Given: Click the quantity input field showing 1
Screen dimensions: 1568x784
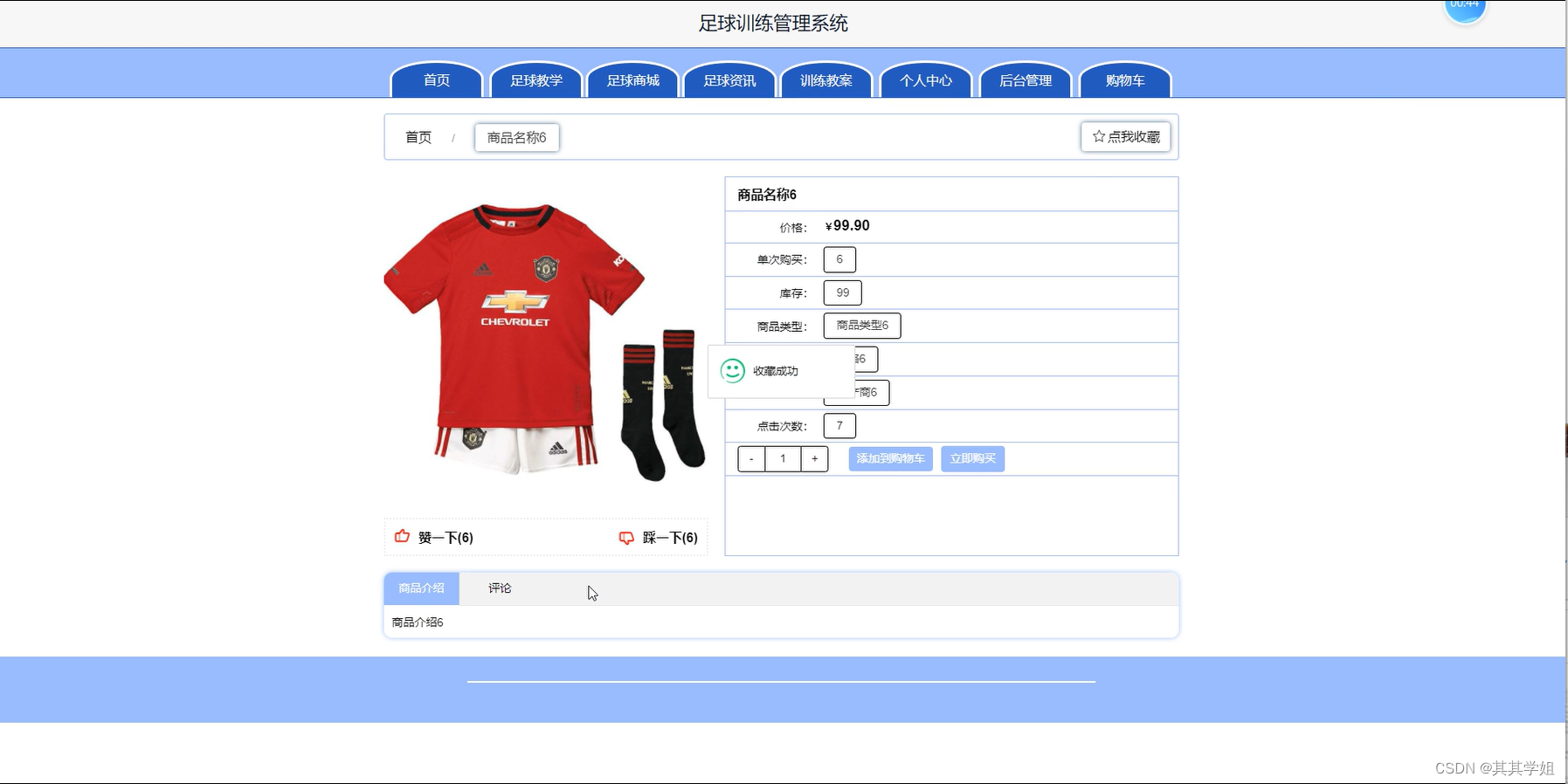Looking at the screenshot, I should [x=783, y=458].
